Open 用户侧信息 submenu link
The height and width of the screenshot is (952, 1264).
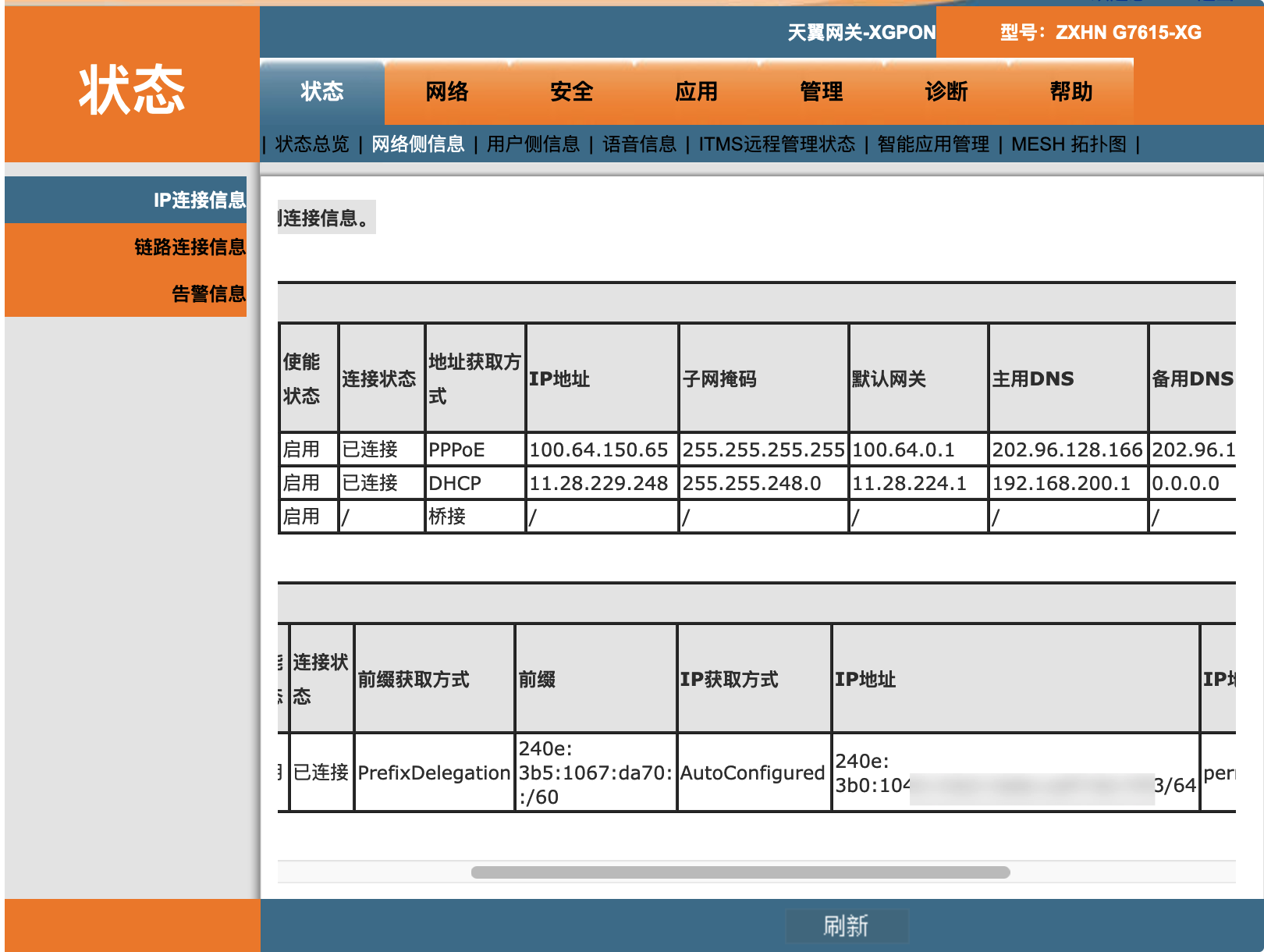(534, 144)
